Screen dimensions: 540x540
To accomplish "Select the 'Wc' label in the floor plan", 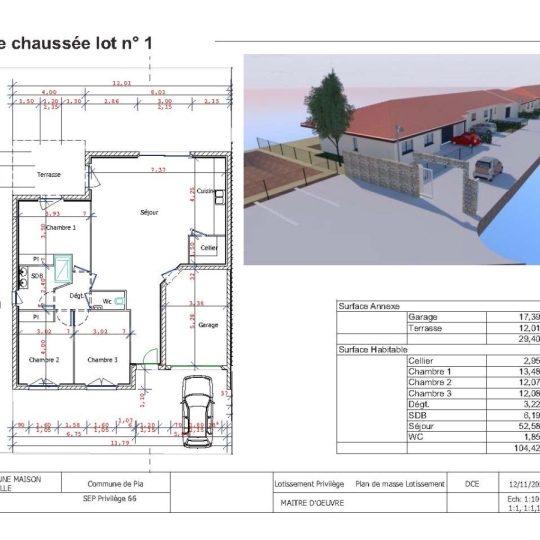I will pyautogui.click(x=107, y=301).
